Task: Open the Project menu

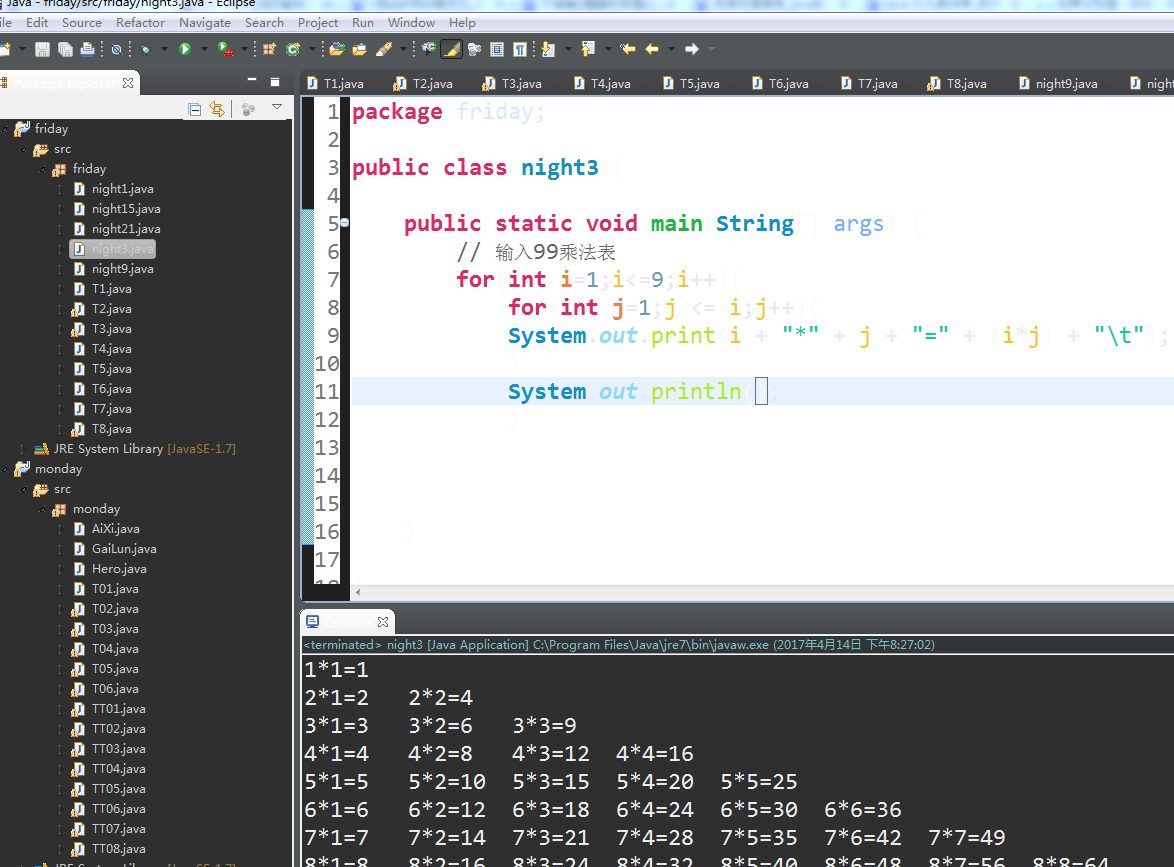Action: click(x=318, y=22)
